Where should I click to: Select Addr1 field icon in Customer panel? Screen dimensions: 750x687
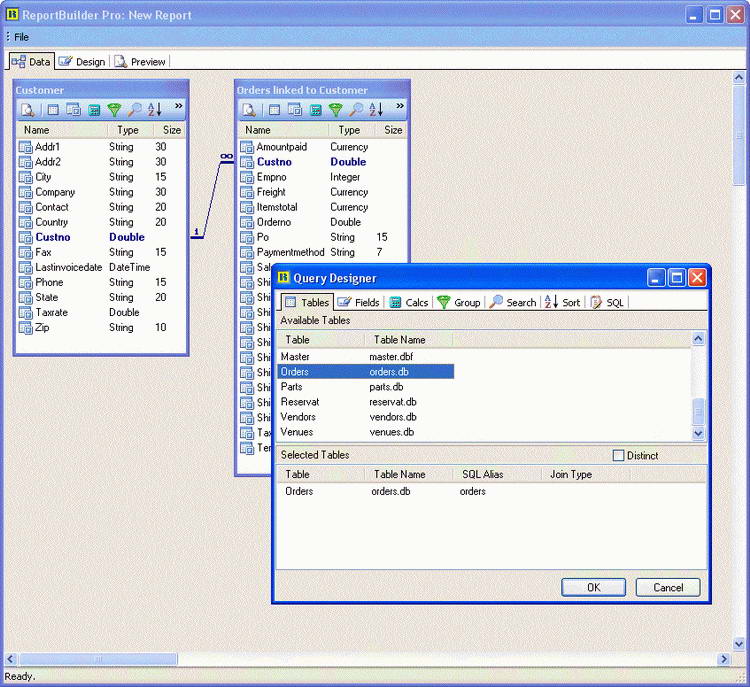point(25,147)
